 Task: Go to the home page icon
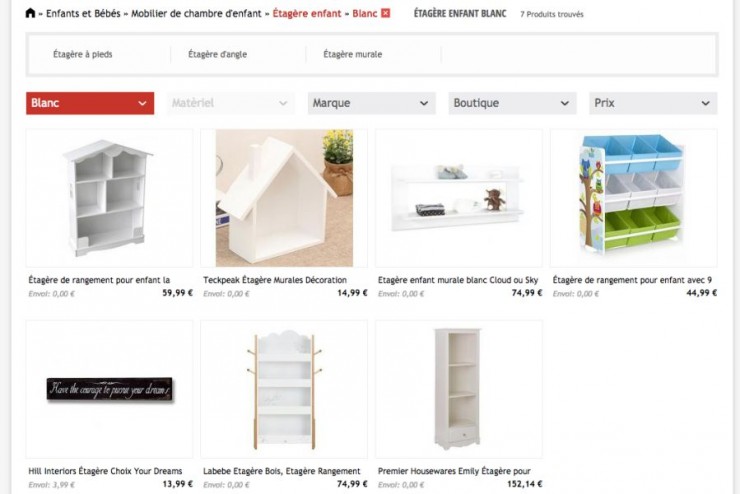click(x=30, y=13)
